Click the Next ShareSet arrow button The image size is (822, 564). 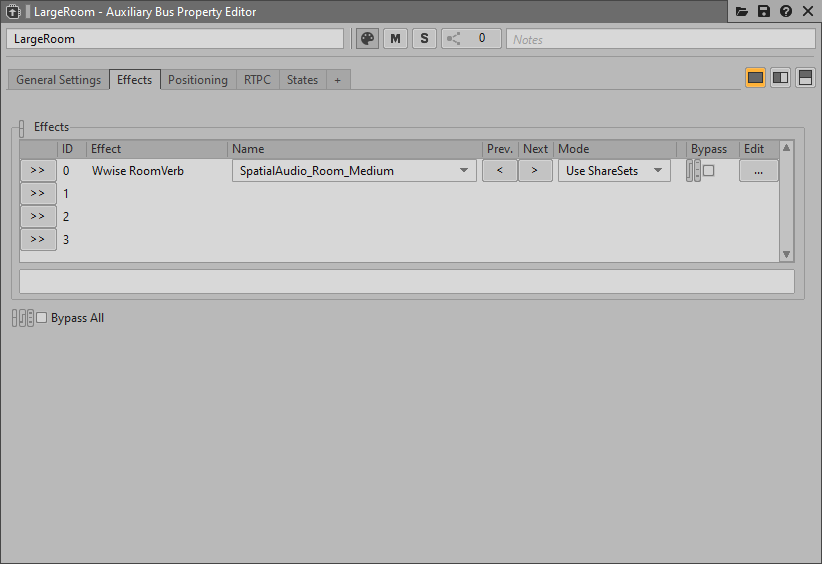click(x=535, y=171)
